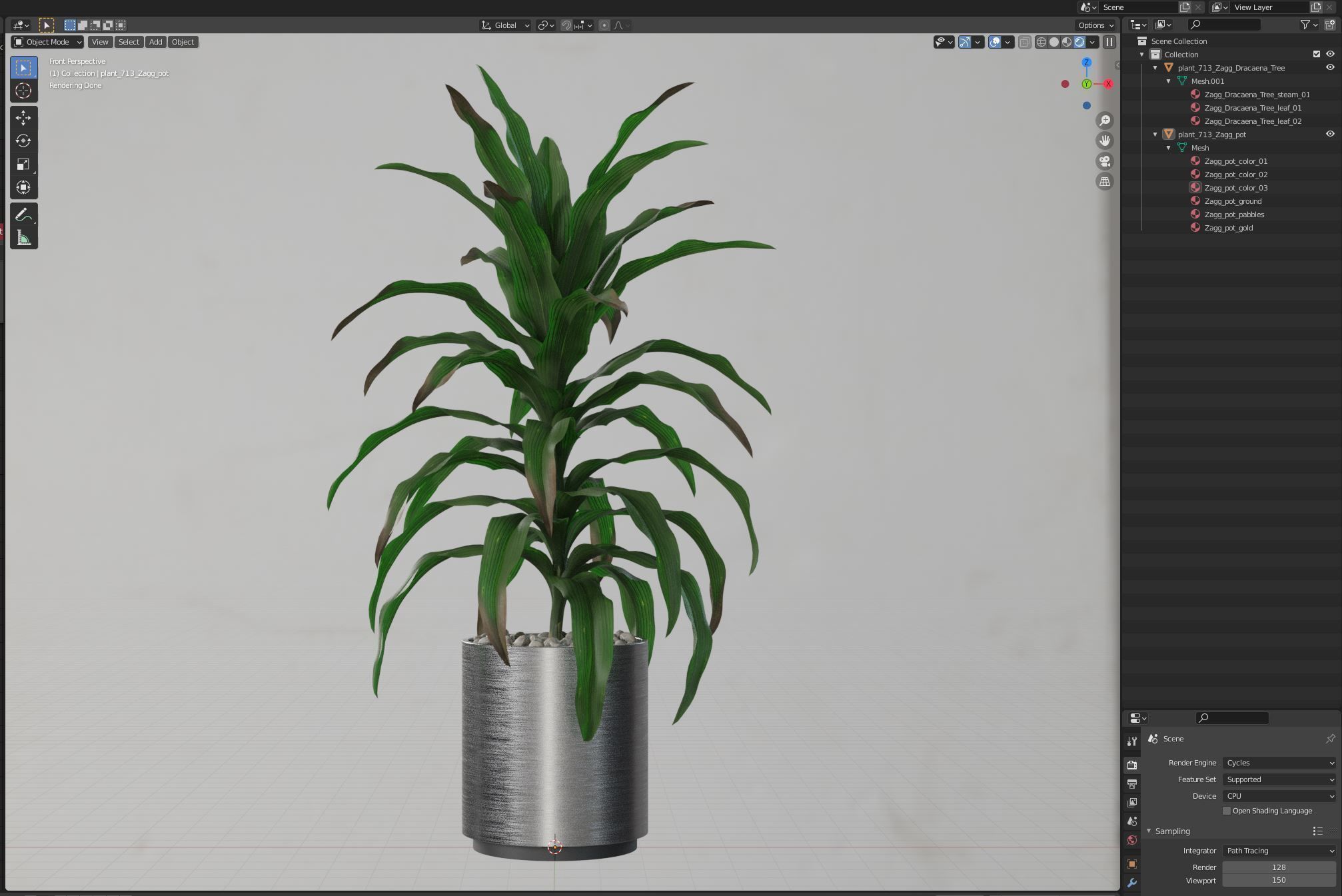Click the outliner search field
This screenshot has width=1342, height=896.
click(x=1224, y=25)
